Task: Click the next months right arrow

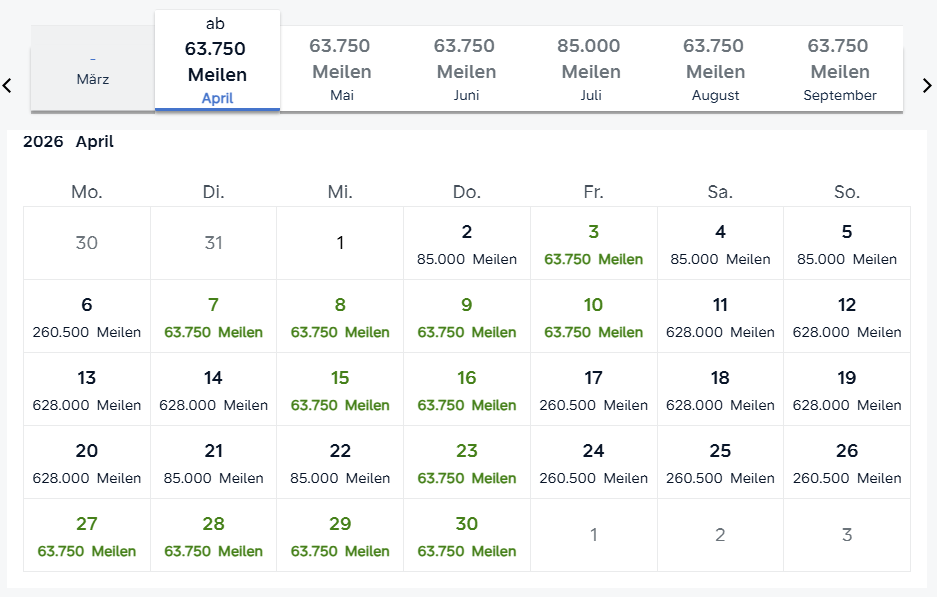Action: tap(928, 86)
